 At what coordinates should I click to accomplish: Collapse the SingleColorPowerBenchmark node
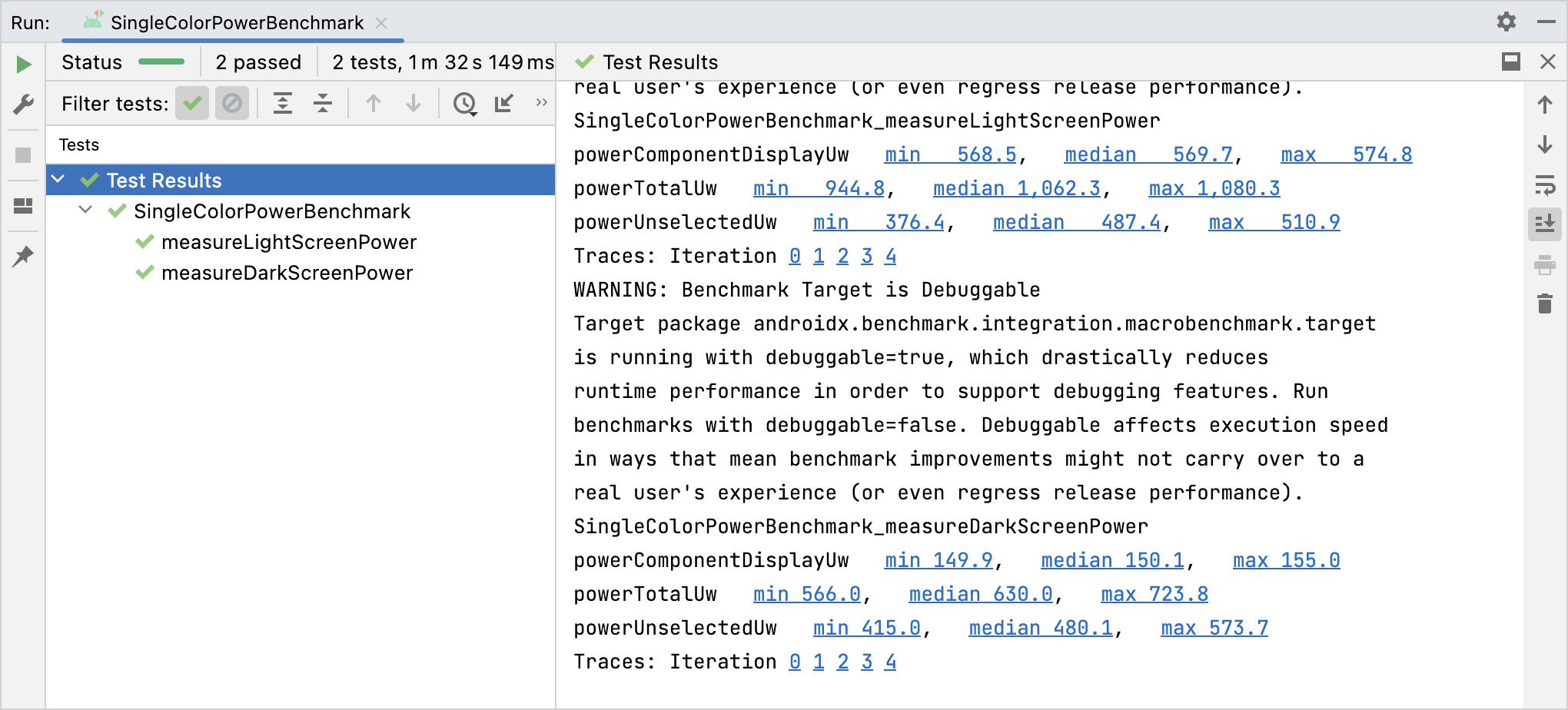85,211
